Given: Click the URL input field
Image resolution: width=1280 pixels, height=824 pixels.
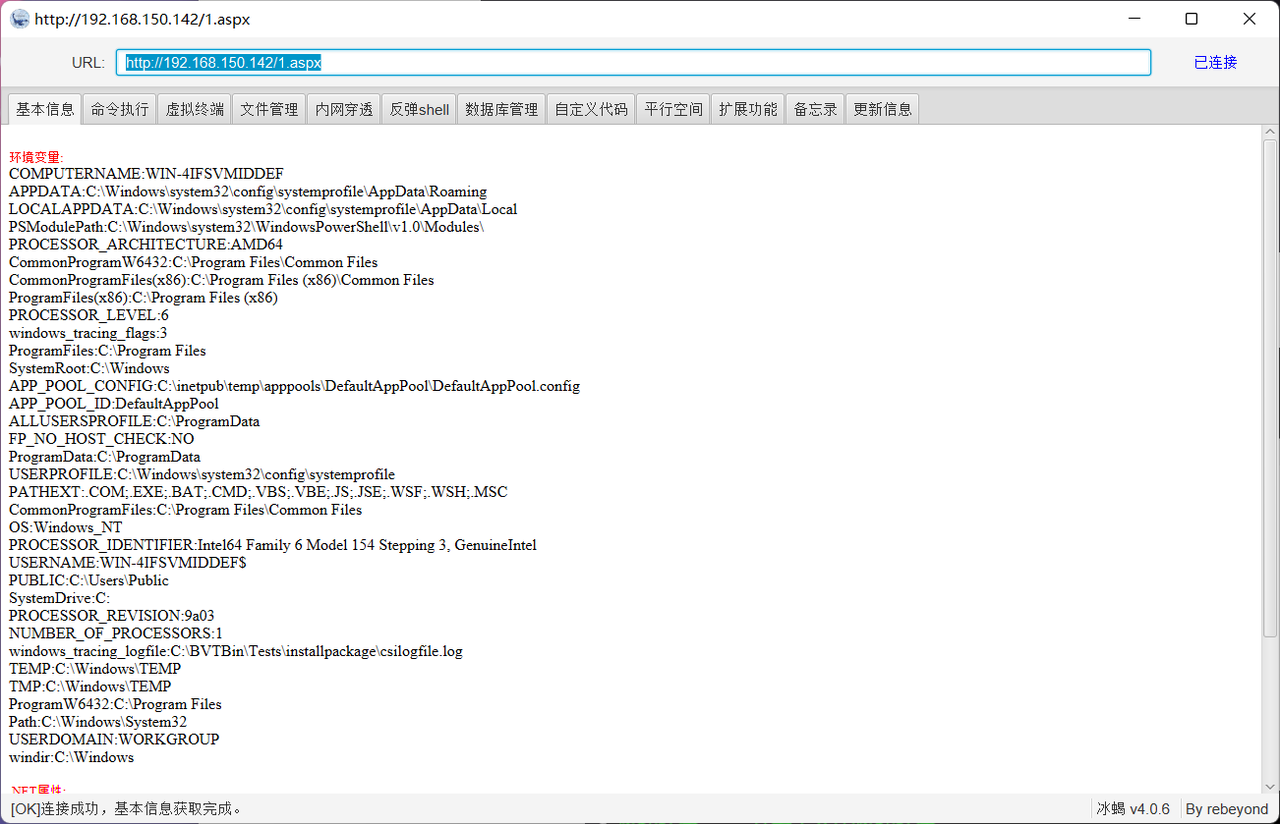Looking at the screenshot, I should coord(633,62).
